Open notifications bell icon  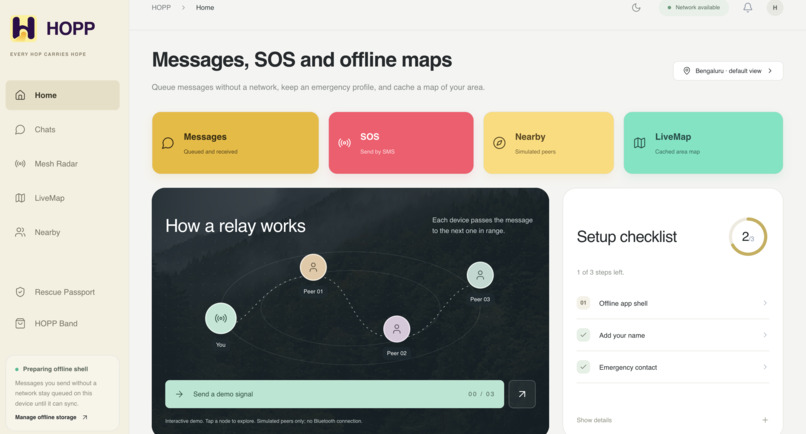[x=747, y=8]
